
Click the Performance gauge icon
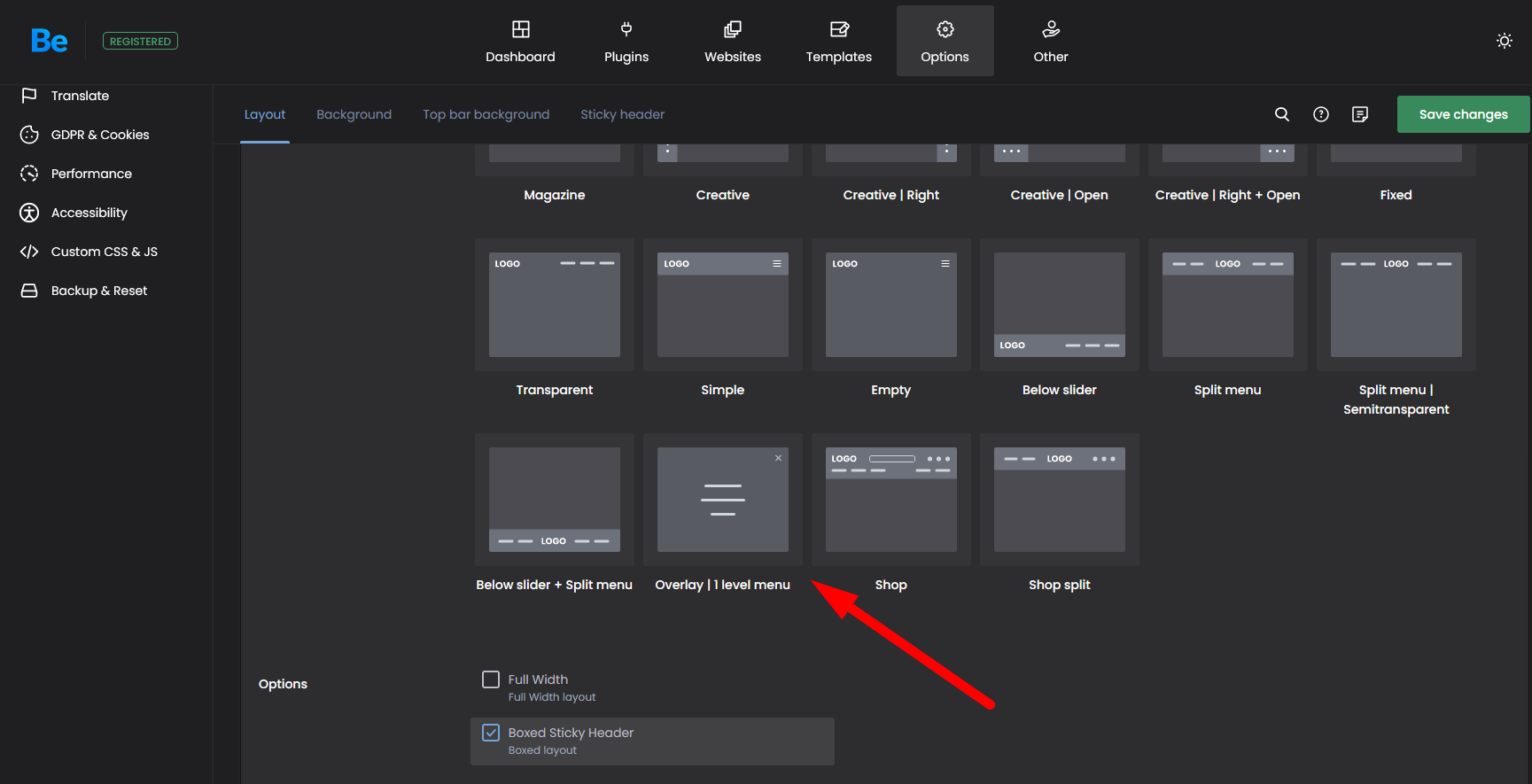pyautogui.click(x=29, y=174)
